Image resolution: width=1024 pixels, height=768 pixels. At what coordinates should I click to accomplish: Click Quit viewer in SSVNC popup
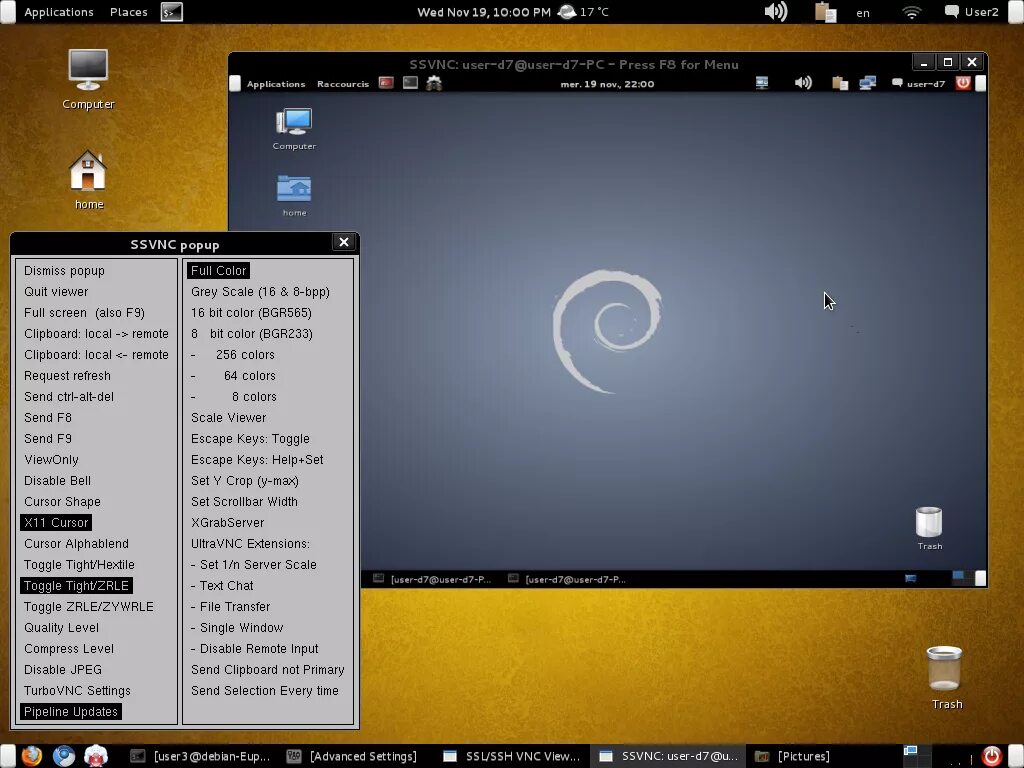[56, 291]
